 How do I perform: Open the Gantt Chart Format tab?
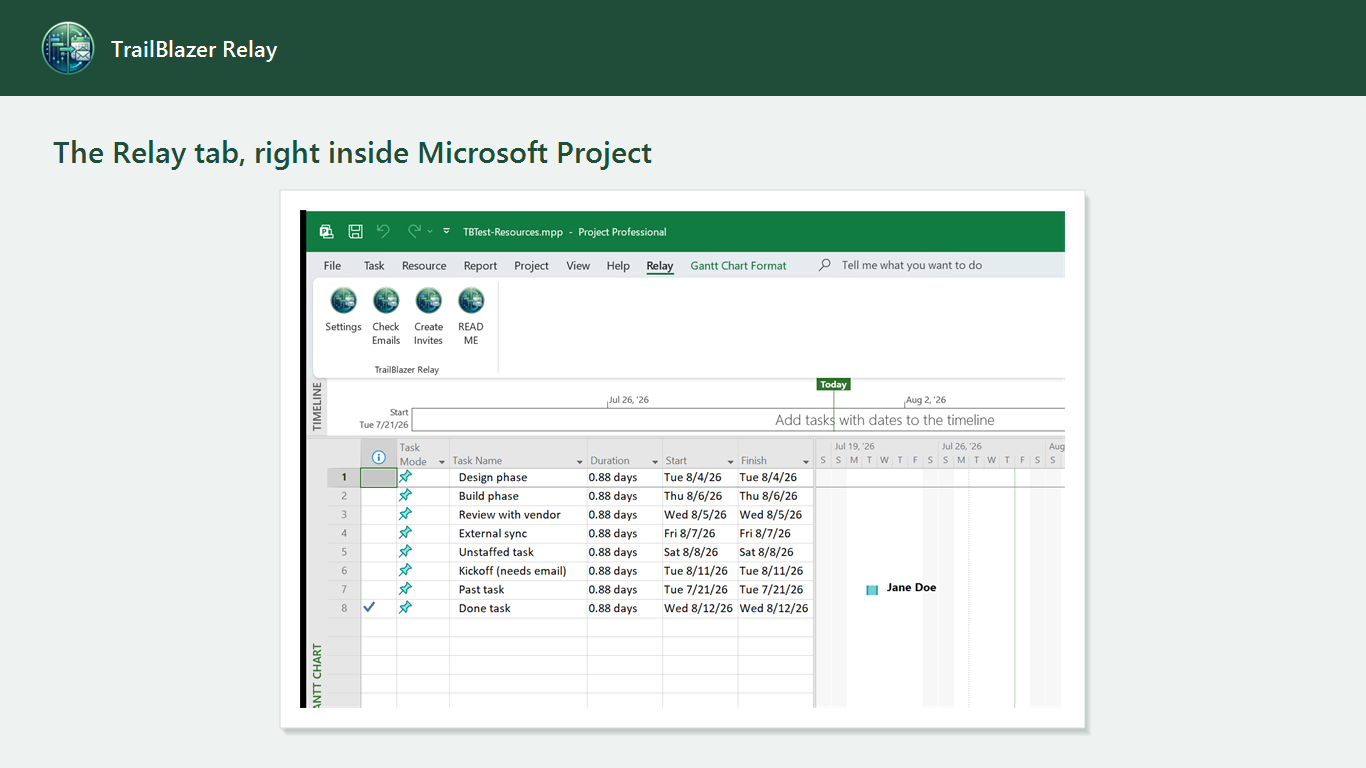(x=738, y=265)
